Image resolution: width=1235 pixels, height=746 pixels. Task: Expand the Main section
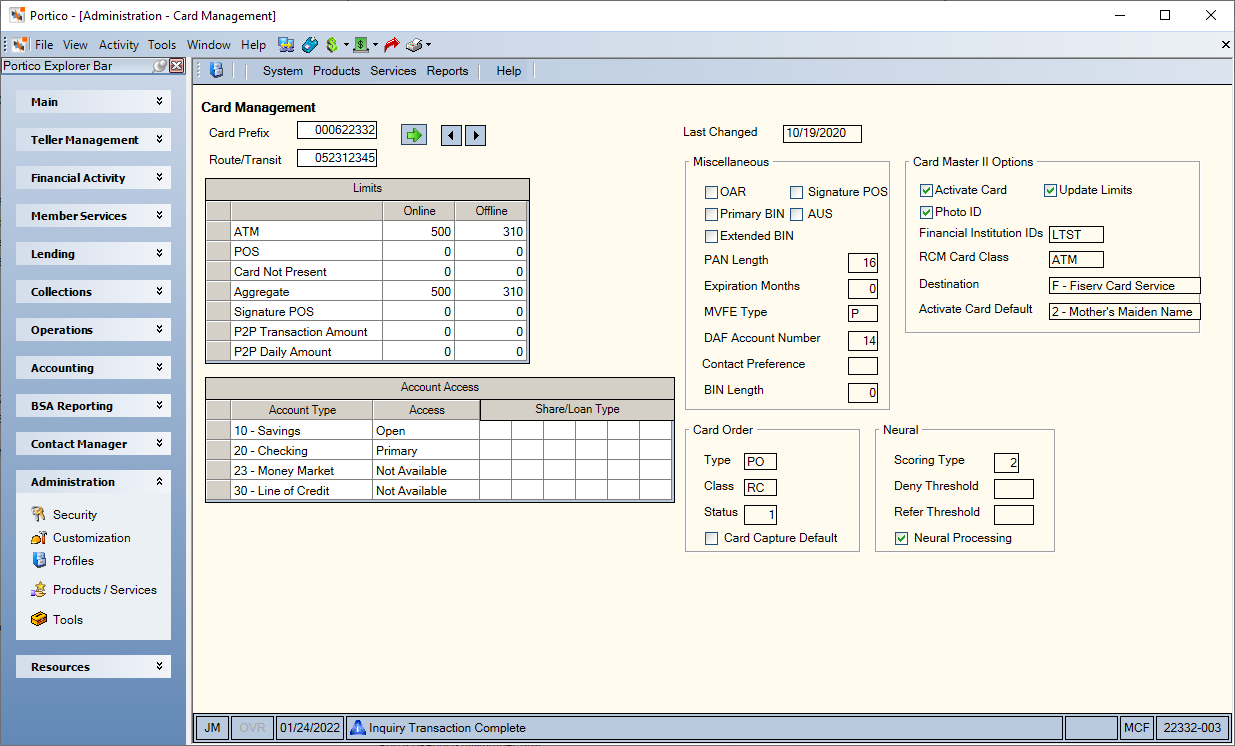(93, 102)
